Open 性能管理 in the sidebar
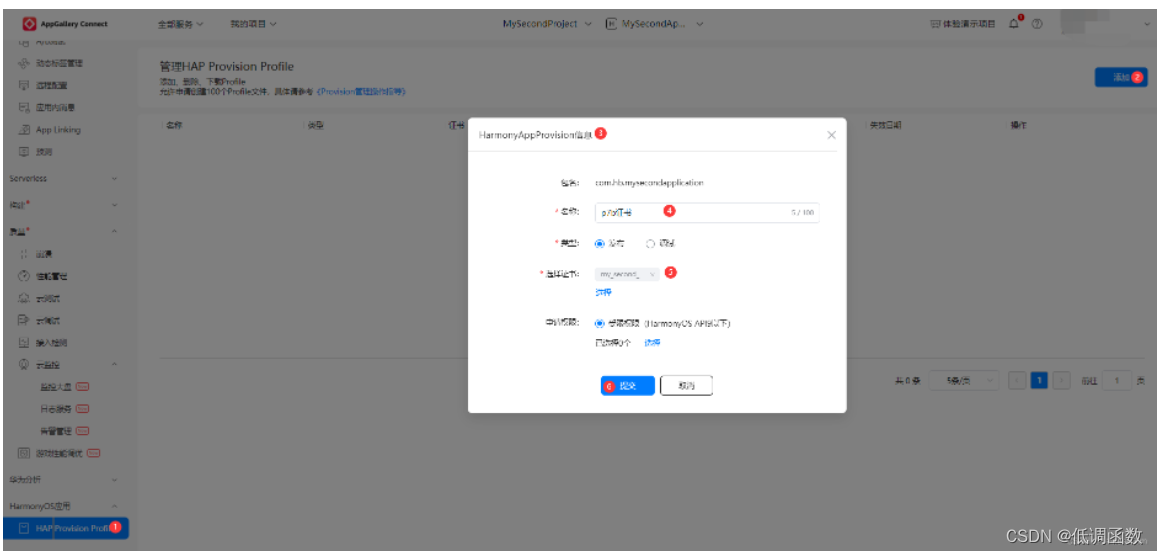This screenshot has height=555, width=1159. [x=52, y=276]
